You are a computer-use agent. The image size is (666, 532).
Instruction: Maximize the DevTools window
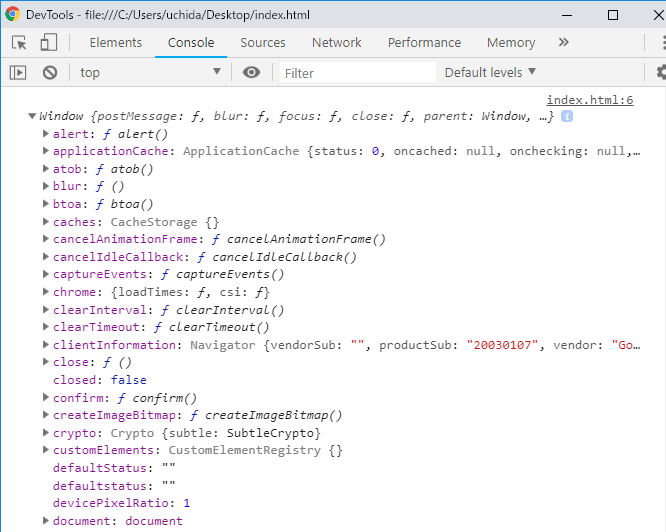[x=612, y=15]
